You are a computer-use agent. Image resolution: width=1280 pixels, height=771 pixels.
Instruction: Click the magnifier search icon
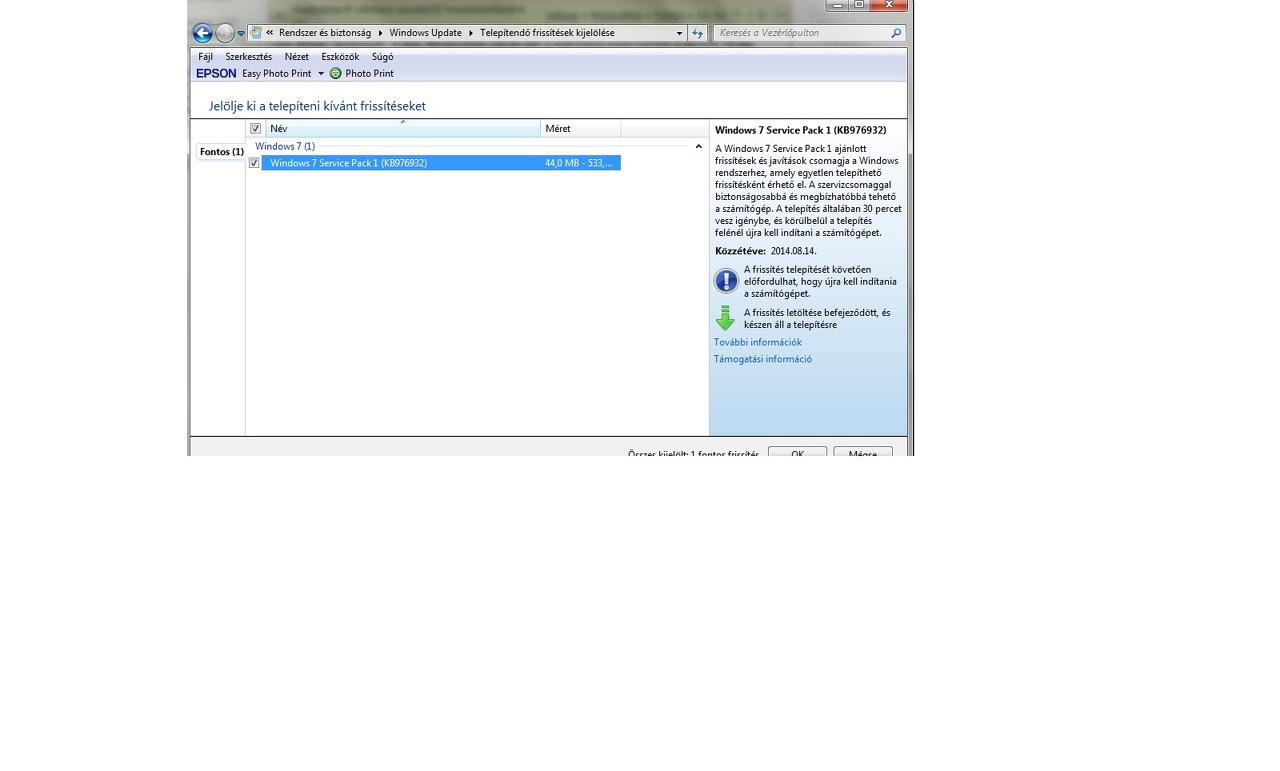(x=896, y=33)
